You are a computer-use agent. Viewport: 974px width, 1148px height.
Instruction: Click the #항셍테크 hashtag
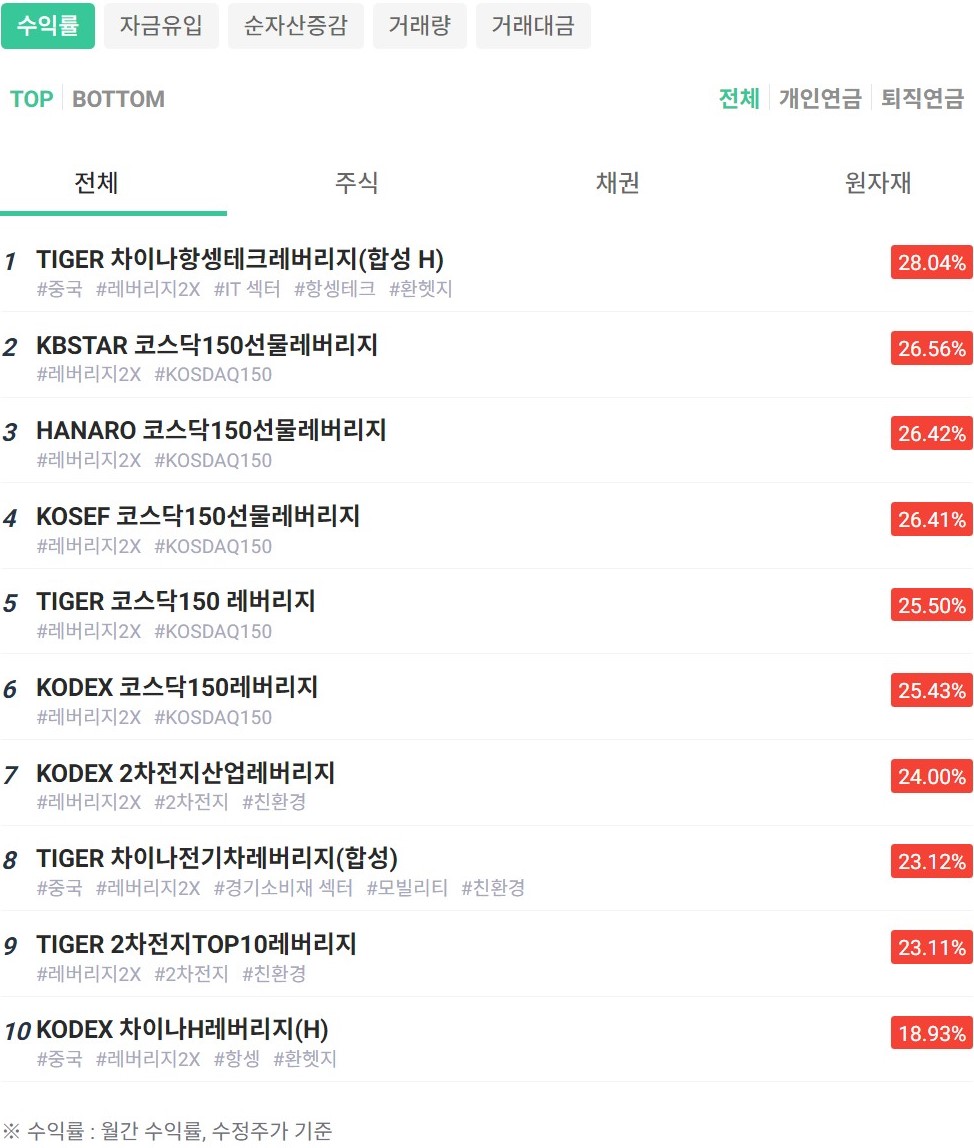coord(335,289)
